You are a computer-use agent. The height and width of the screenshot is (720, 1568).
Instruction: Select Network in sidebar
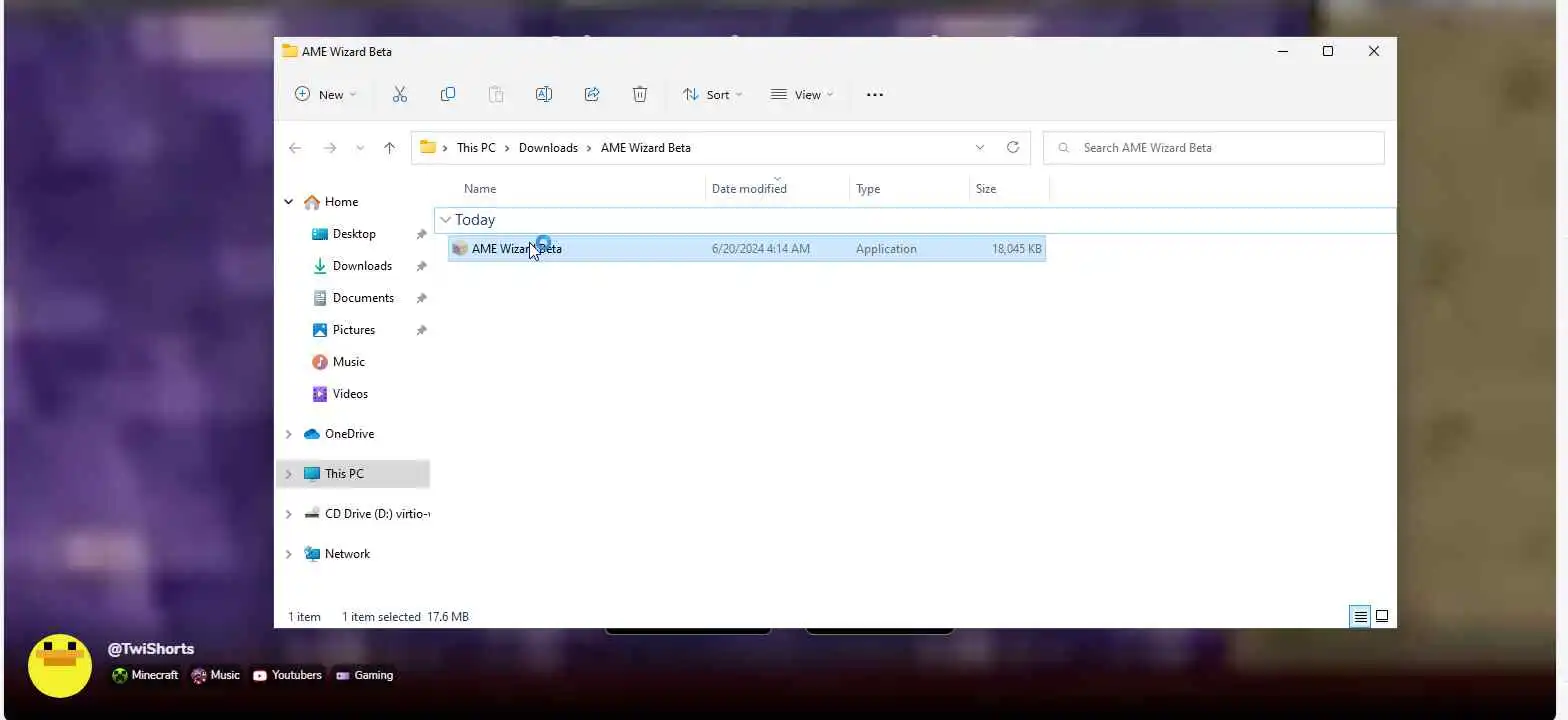point(347,554)
